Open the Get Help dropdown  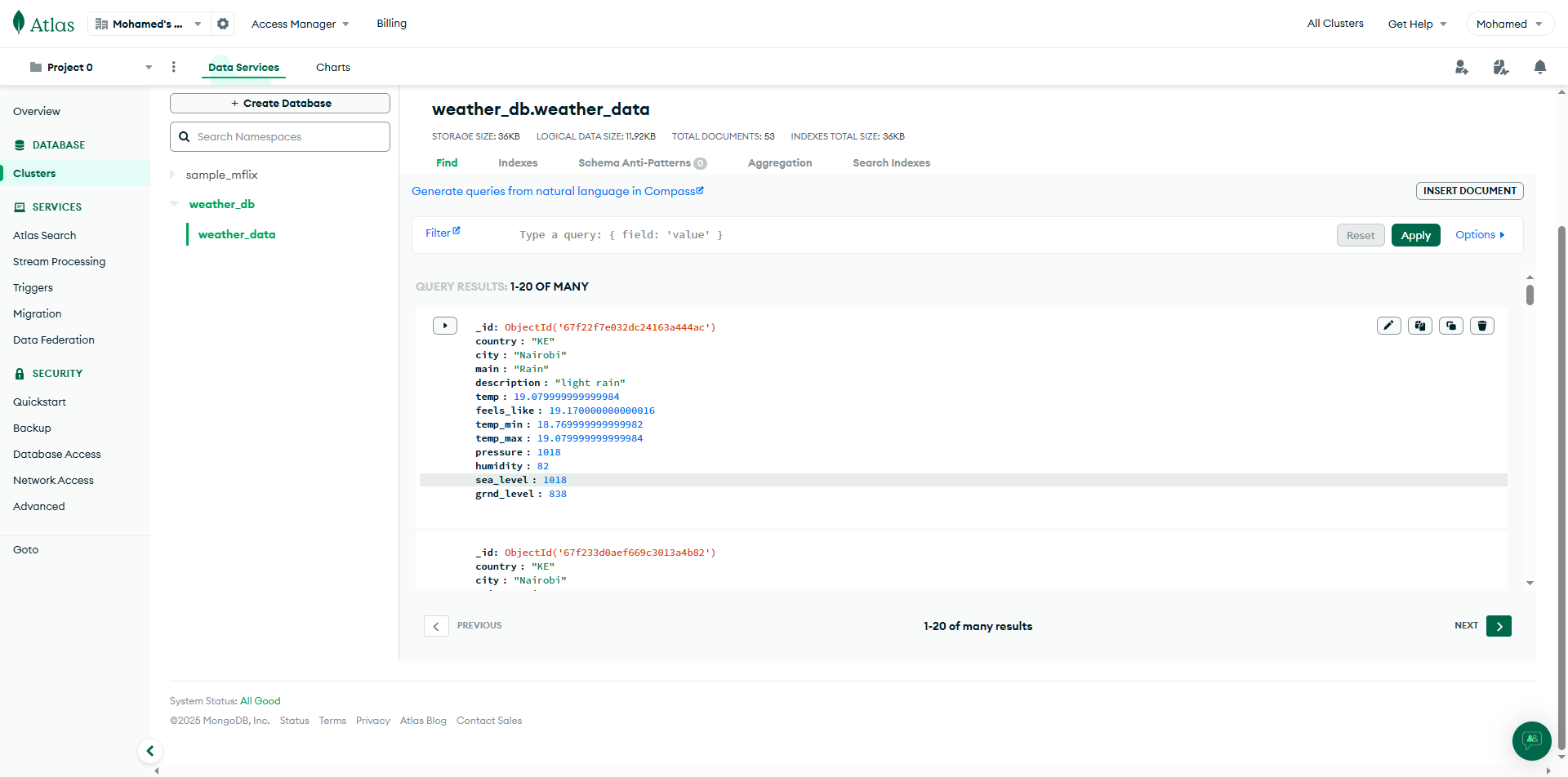click(x=1417, y=24)
